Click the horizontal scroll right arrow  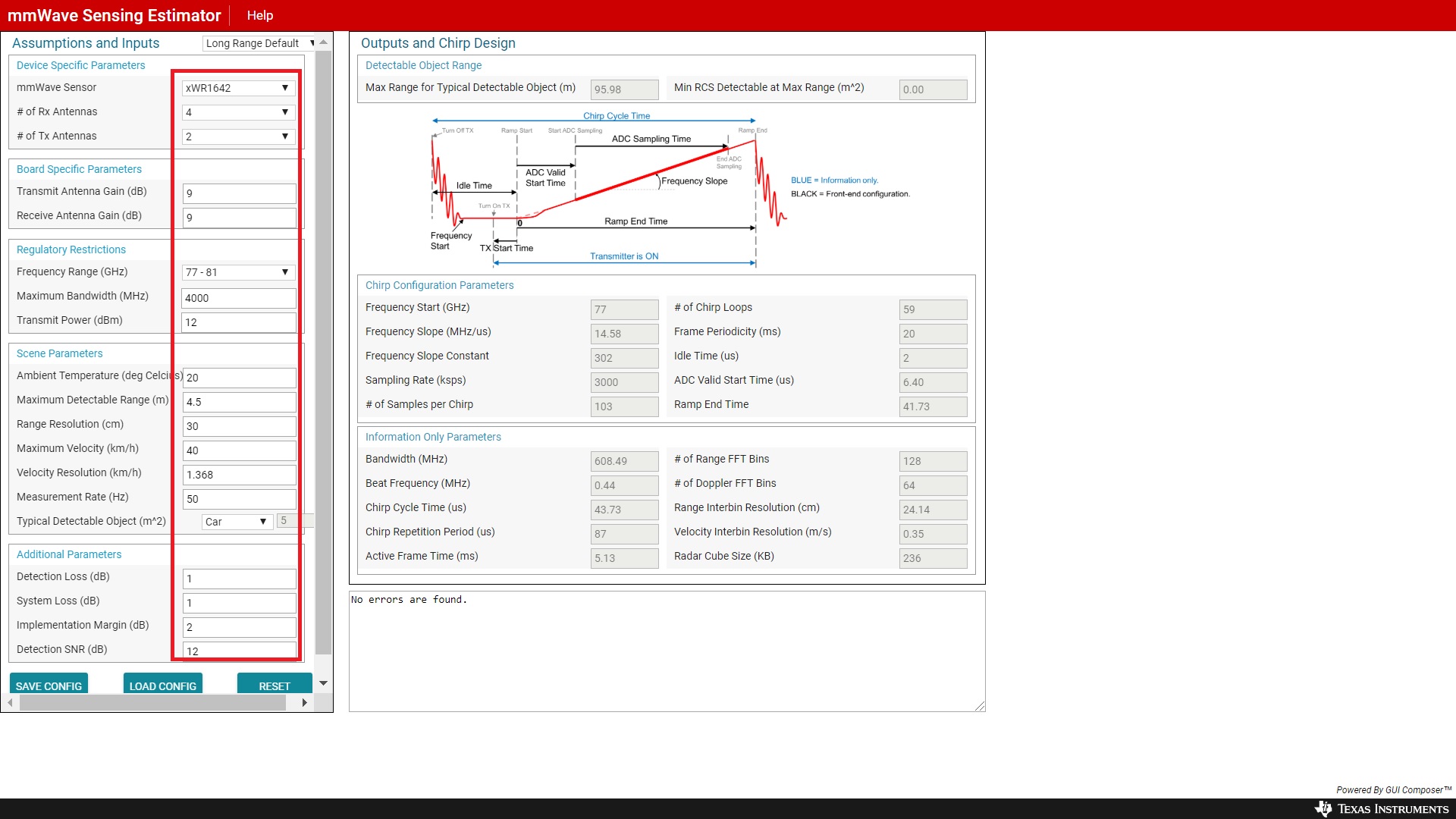click(x=304, y=703)
